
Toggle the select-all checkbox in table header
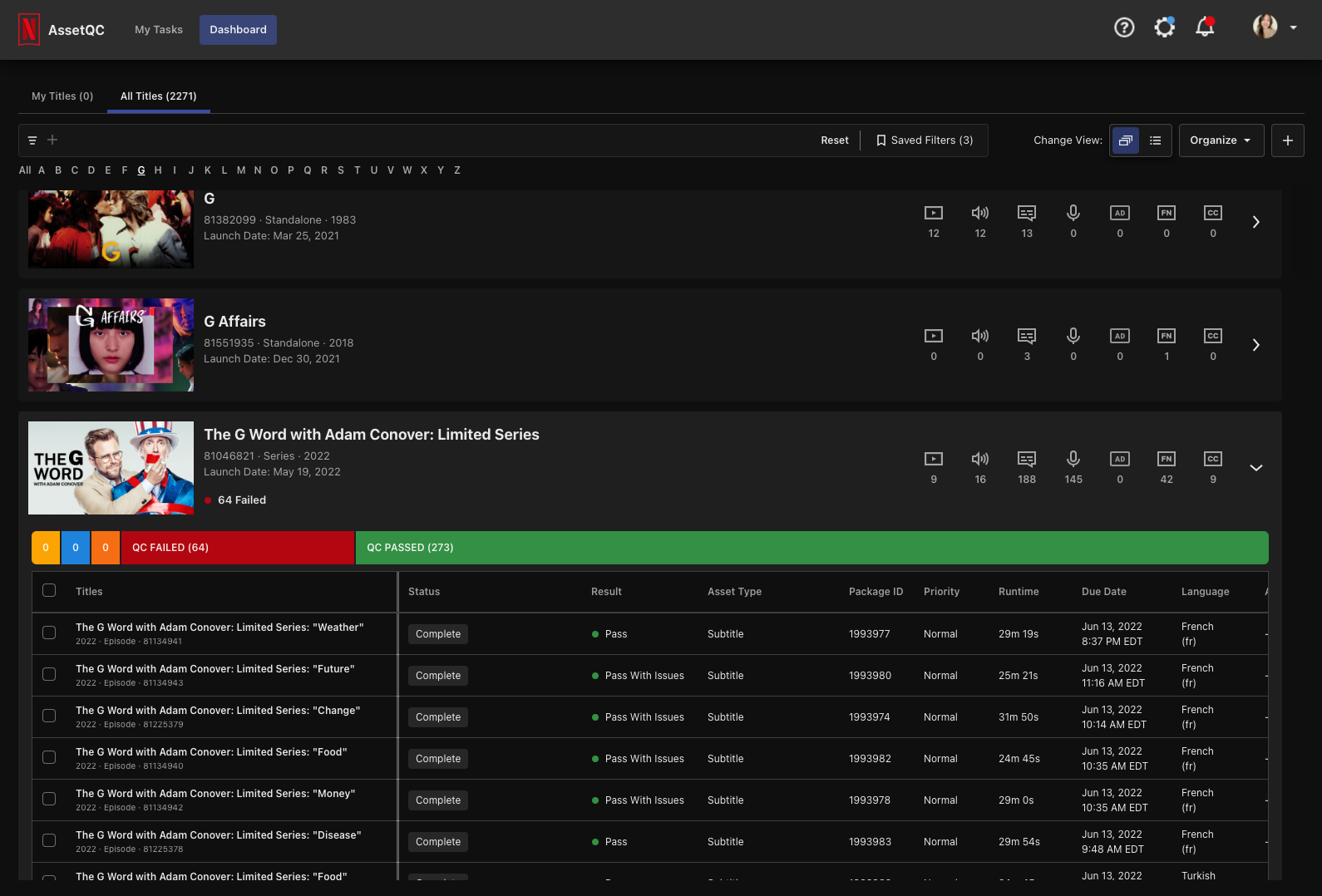[x=49, y=590]
